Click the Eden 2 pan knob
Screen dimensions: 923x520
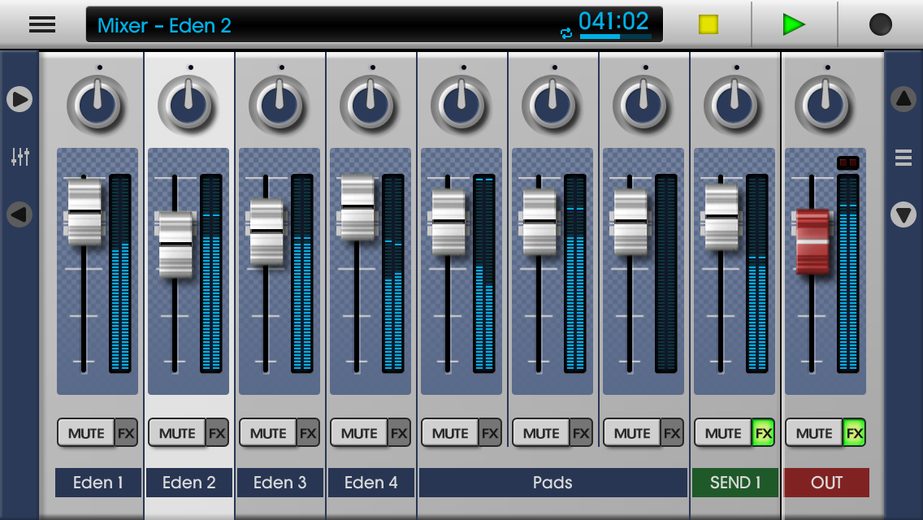[188, 105]
